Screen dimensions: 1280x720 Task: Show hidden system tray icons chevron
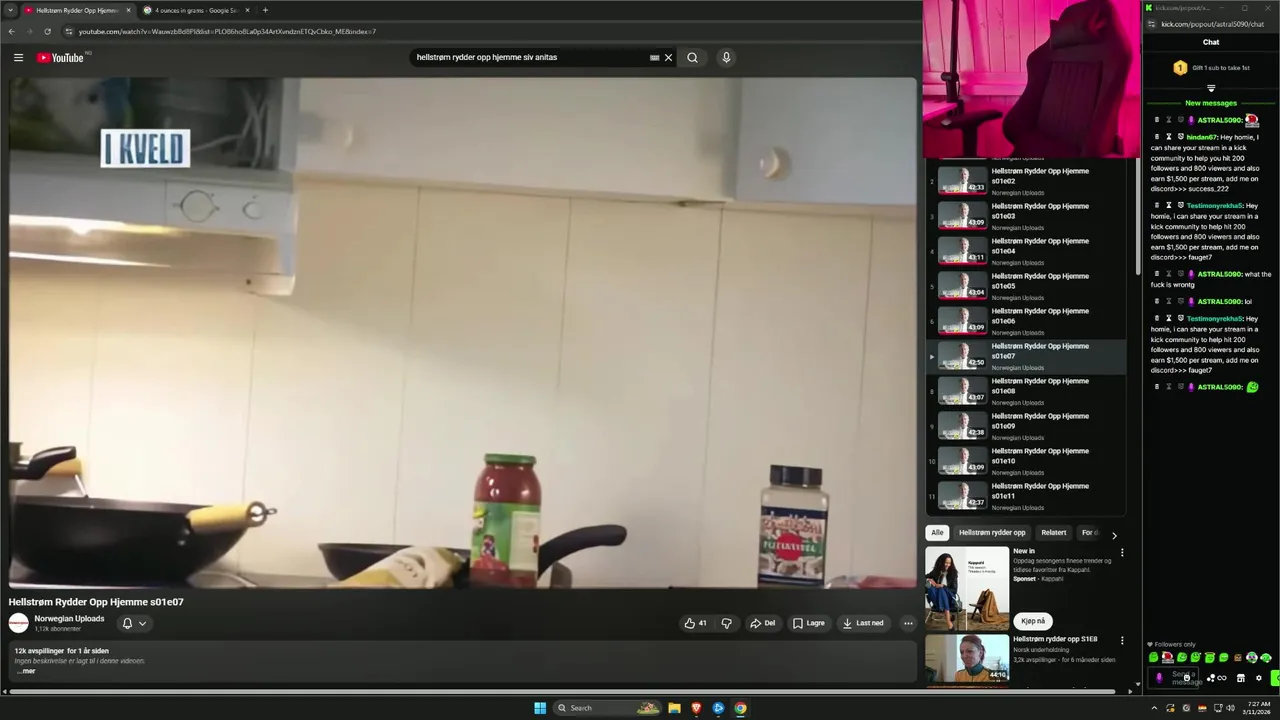(1154, 708)
